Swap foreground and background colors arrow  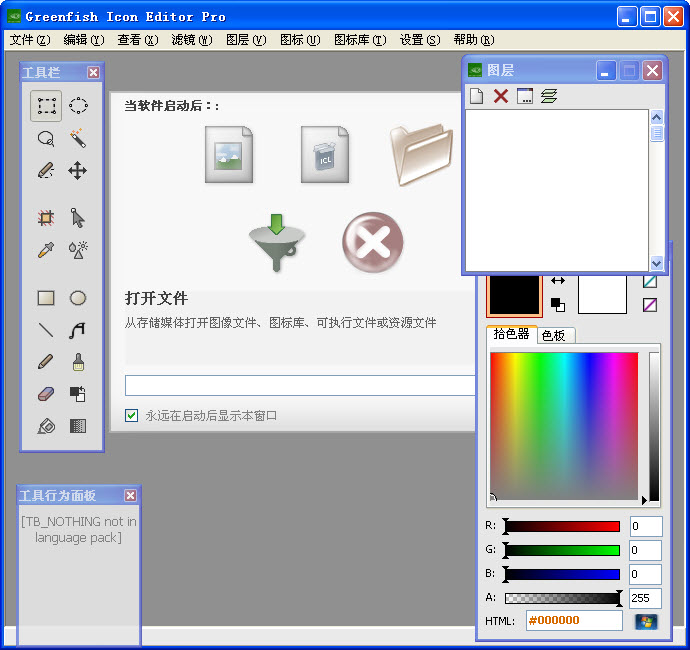tap(558, 280)
